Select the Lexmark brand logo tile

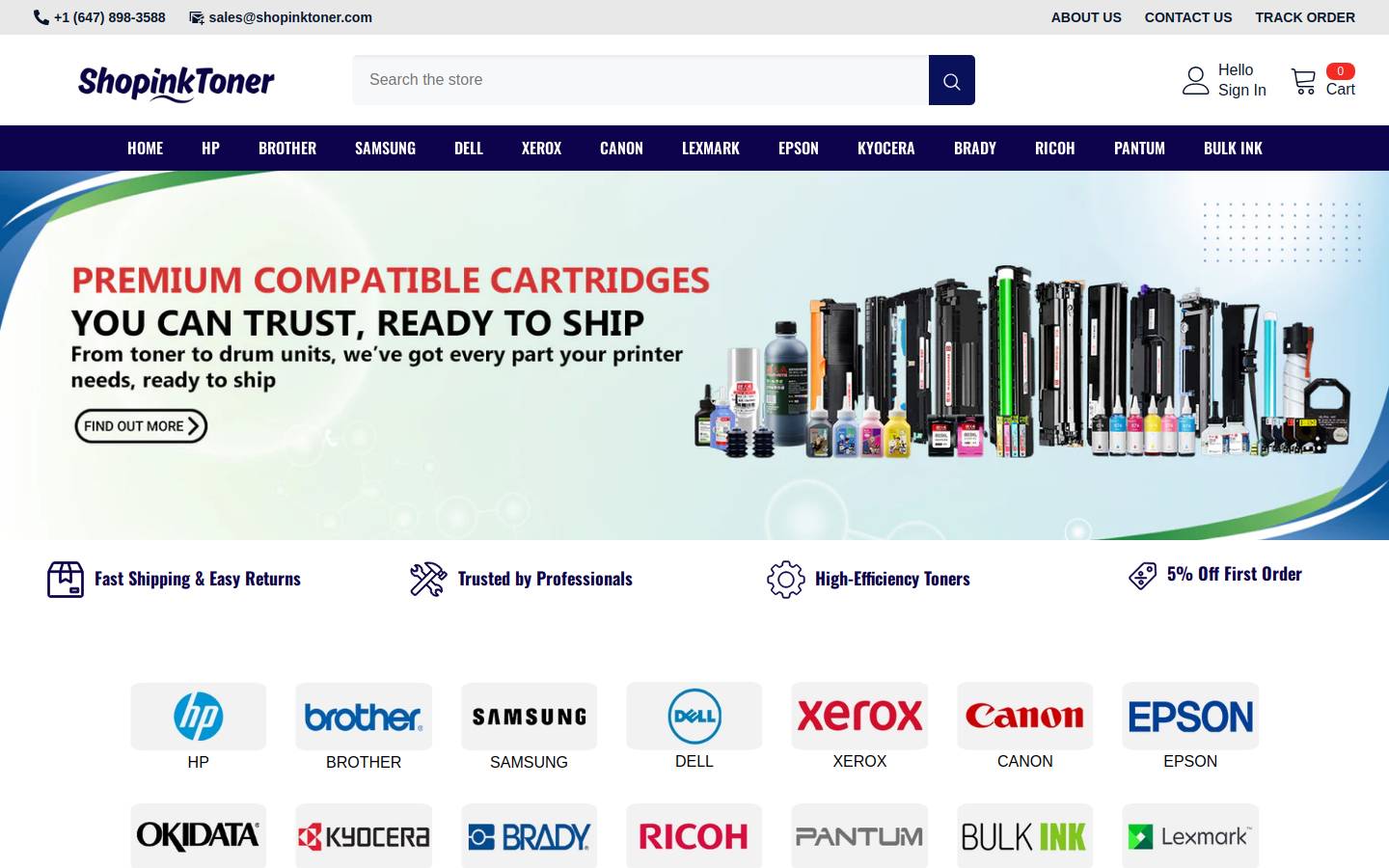click(1190, 836)
